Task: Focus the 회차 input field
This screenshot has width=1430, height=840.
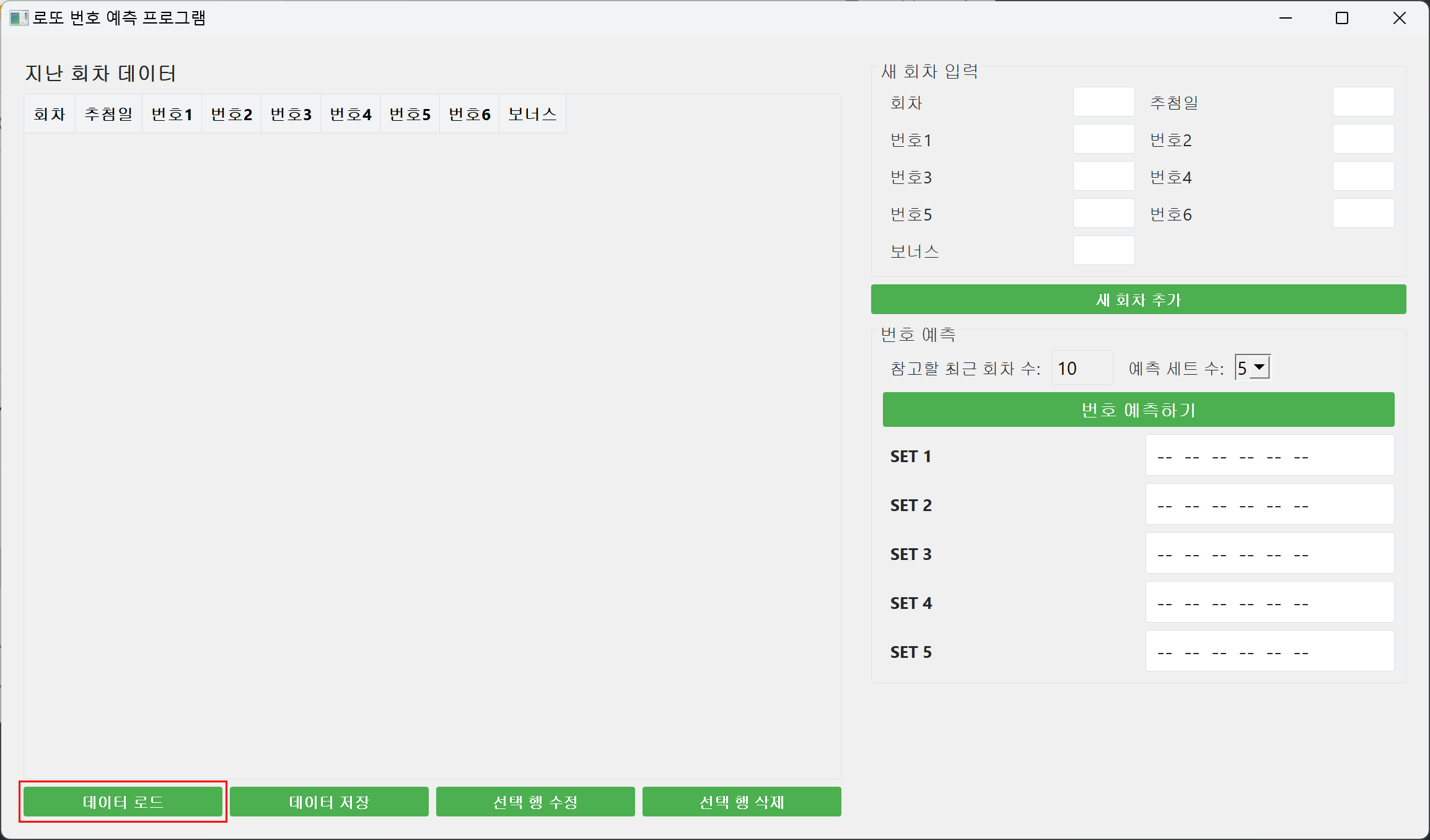Action: click(1103, 102)
